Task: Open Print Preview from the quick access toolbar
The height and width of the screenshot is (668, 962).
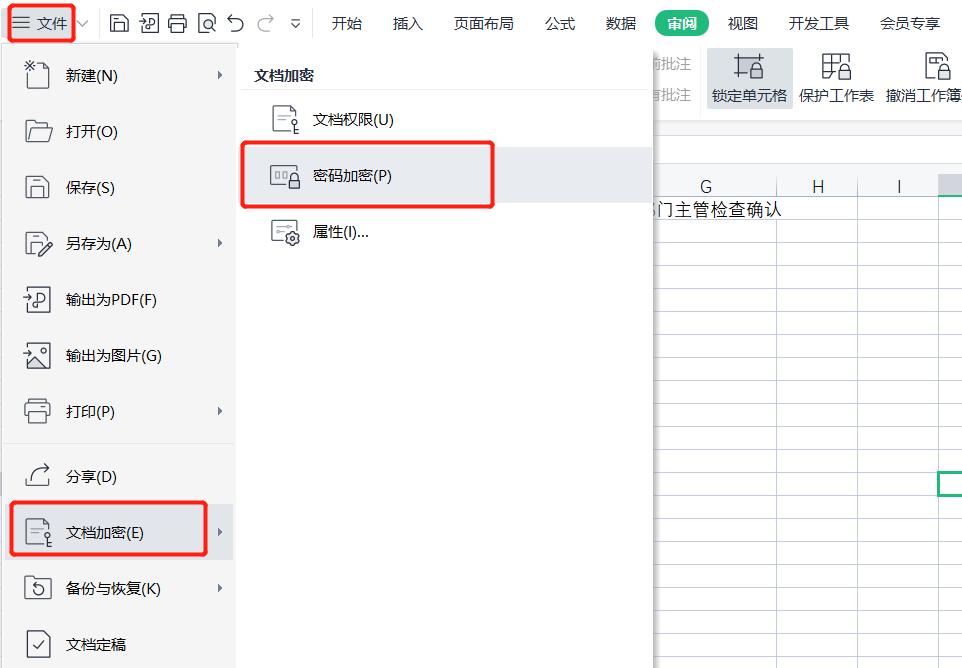Action: [x=206, y=21]
